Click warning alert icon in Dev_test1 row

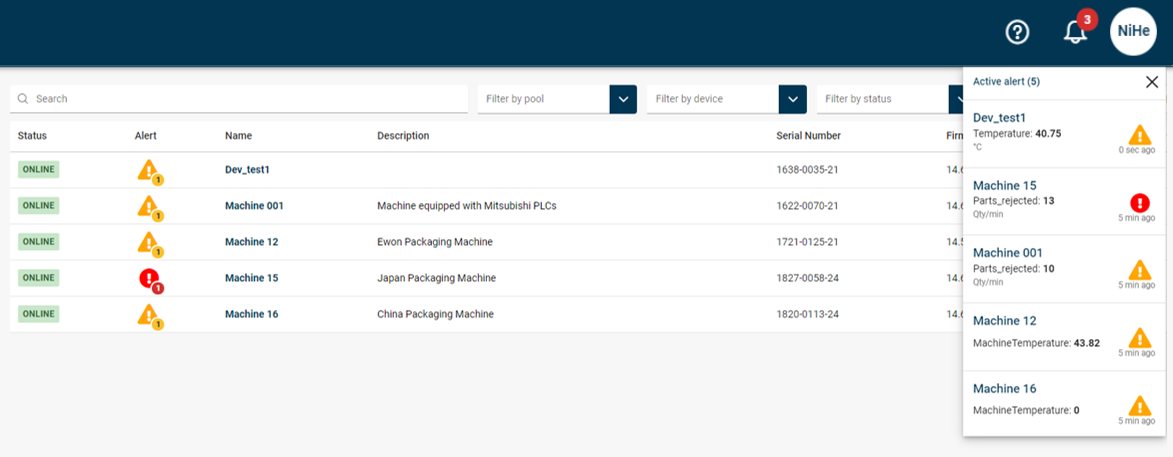pyautogui.click(x=148, y=170)
